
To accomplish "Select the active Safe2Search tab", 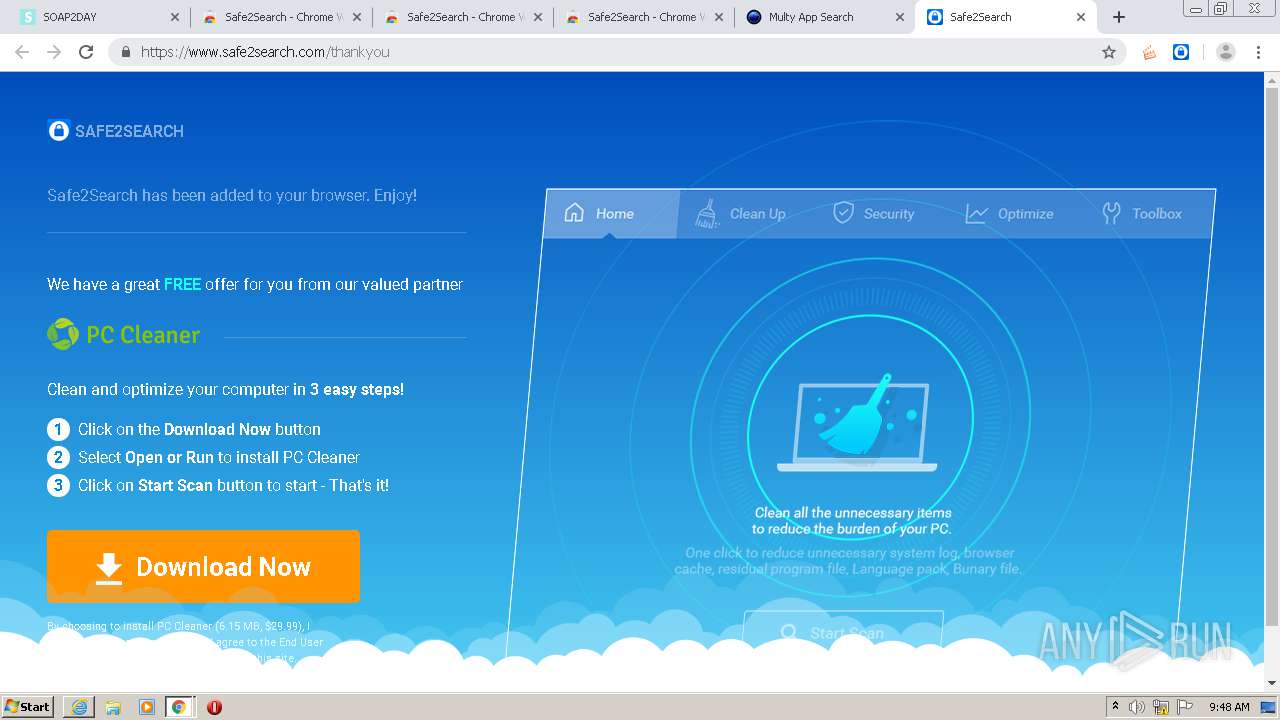I will coord(1004,17).
